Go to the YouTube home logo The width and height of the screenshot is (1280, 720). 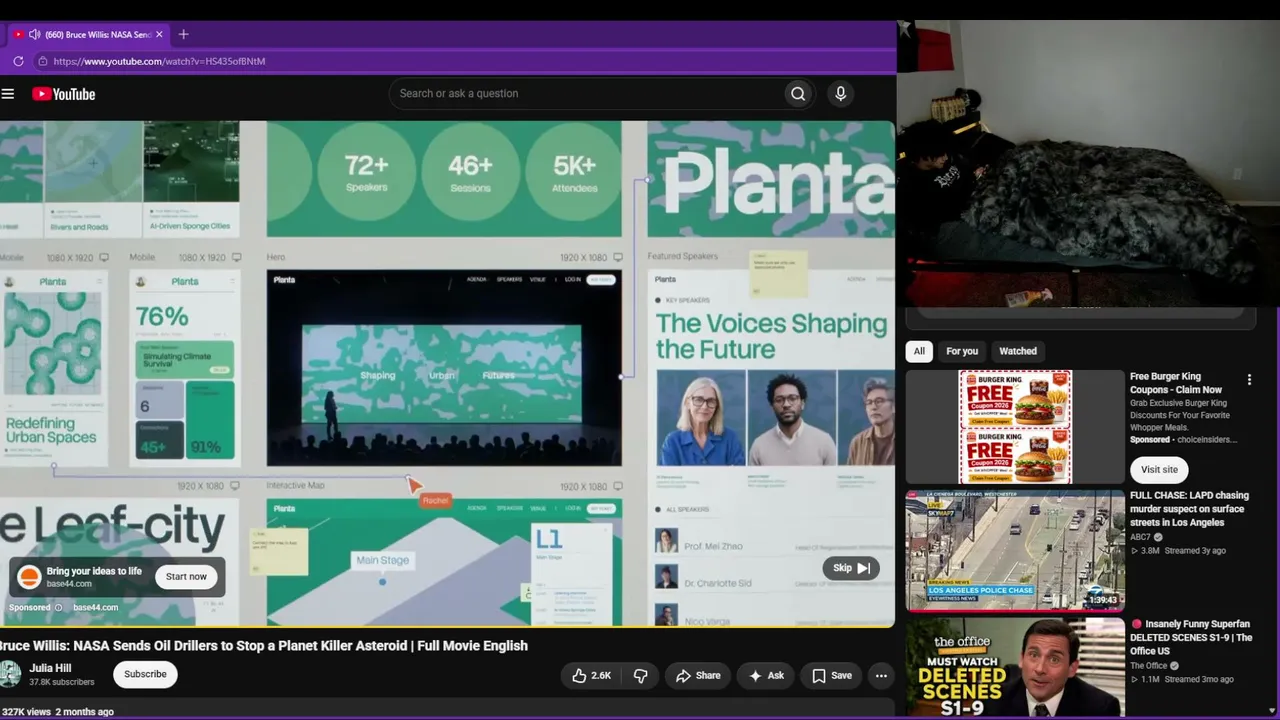(x=63, y=94)
